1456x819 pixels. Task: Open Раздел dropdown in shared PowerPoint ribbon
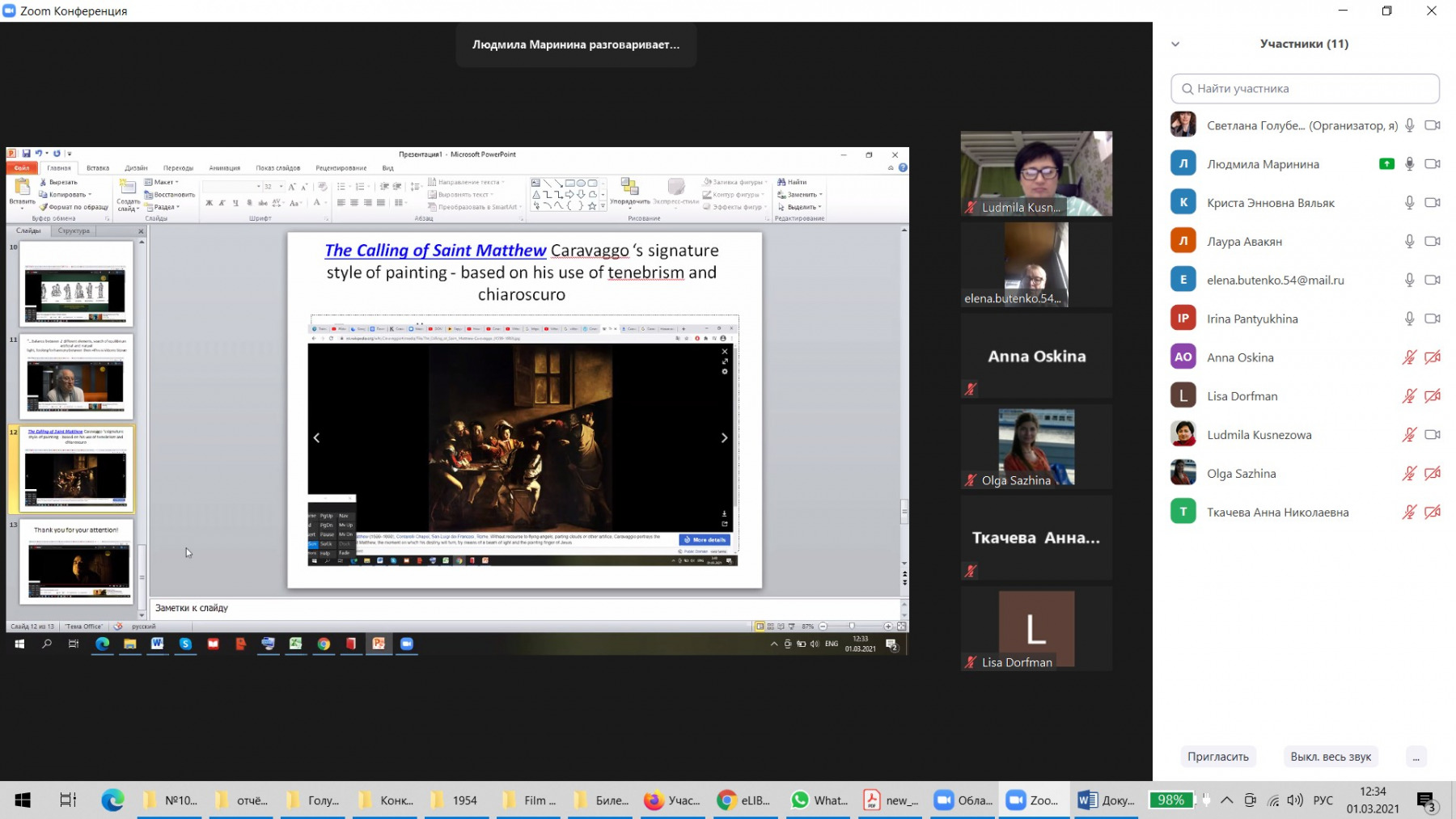[163, 207]
